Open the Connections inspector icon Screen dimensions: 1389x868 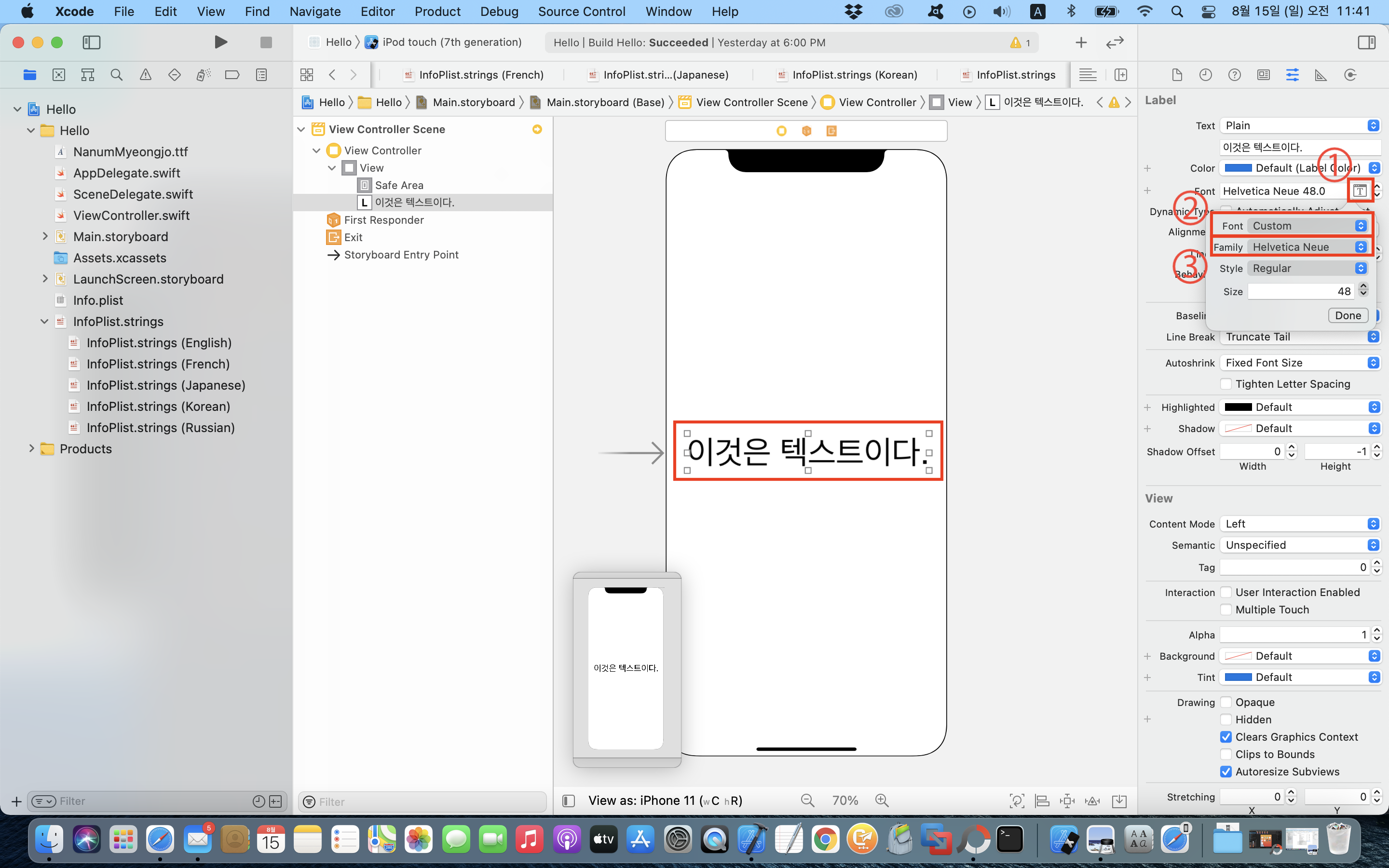tap(1350, 75)
